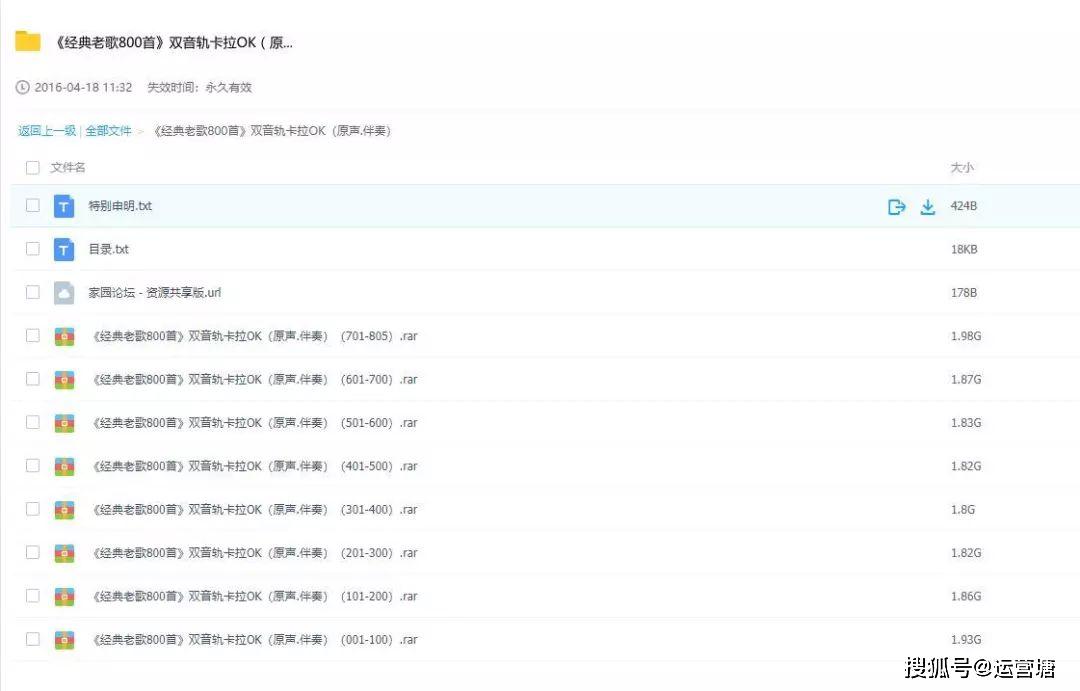Screen dimensions: 1080x691
Task: Click the save-to-cloud icon for 特别申明.txt
Action: [x=896, y=207]
